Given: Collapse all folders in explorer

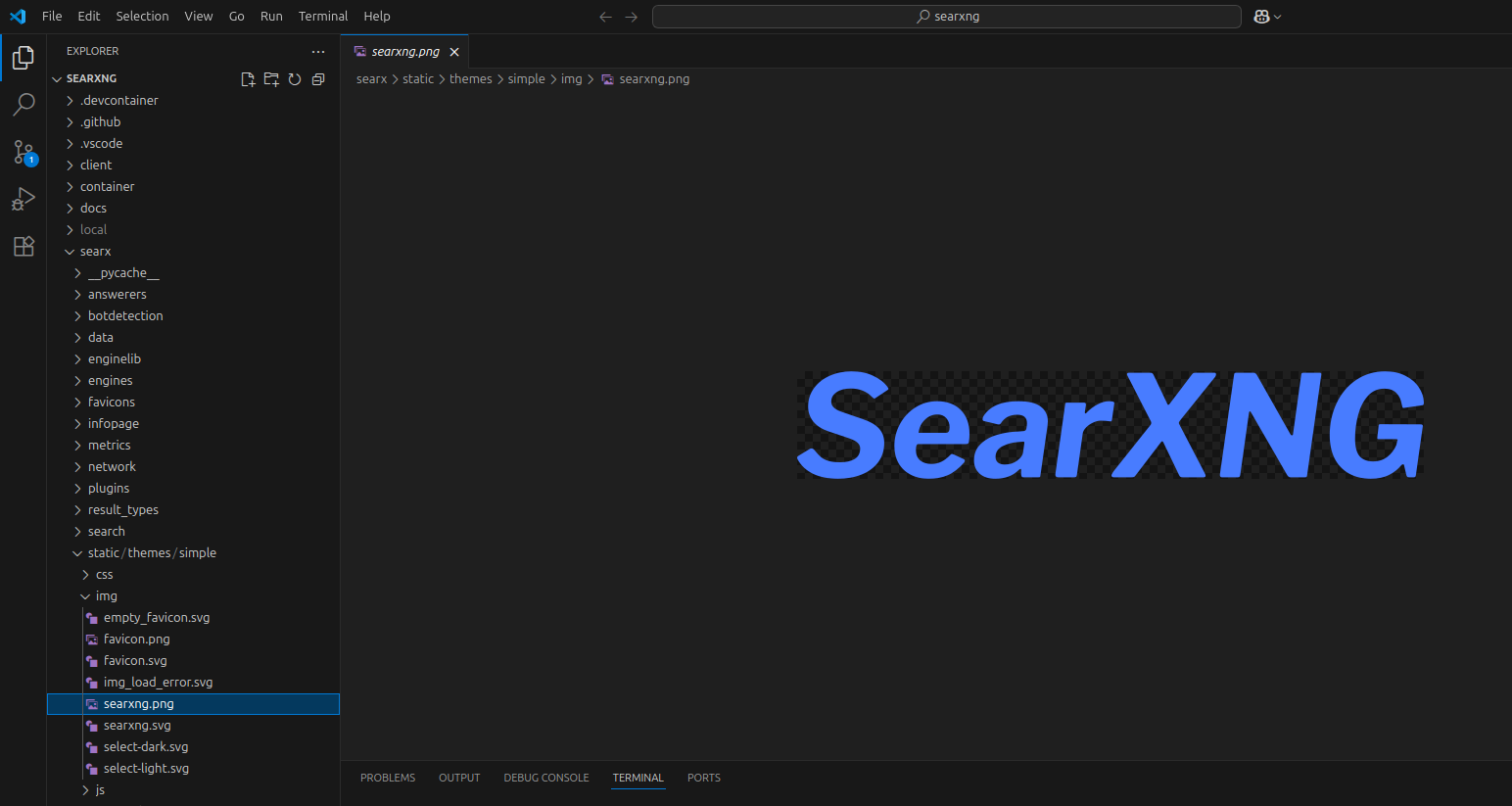Looking at the screenshot, I should click(318, 79).
